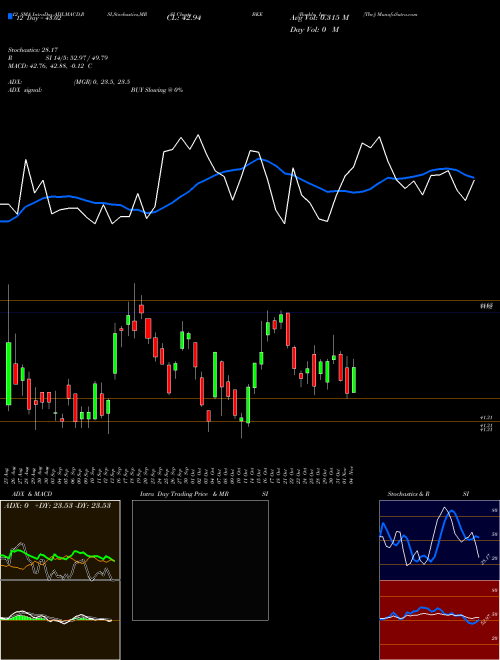This screenshot has height=660, width=500.
Task: Click the BKE ticker symbol in header
Action: (257, 14)
